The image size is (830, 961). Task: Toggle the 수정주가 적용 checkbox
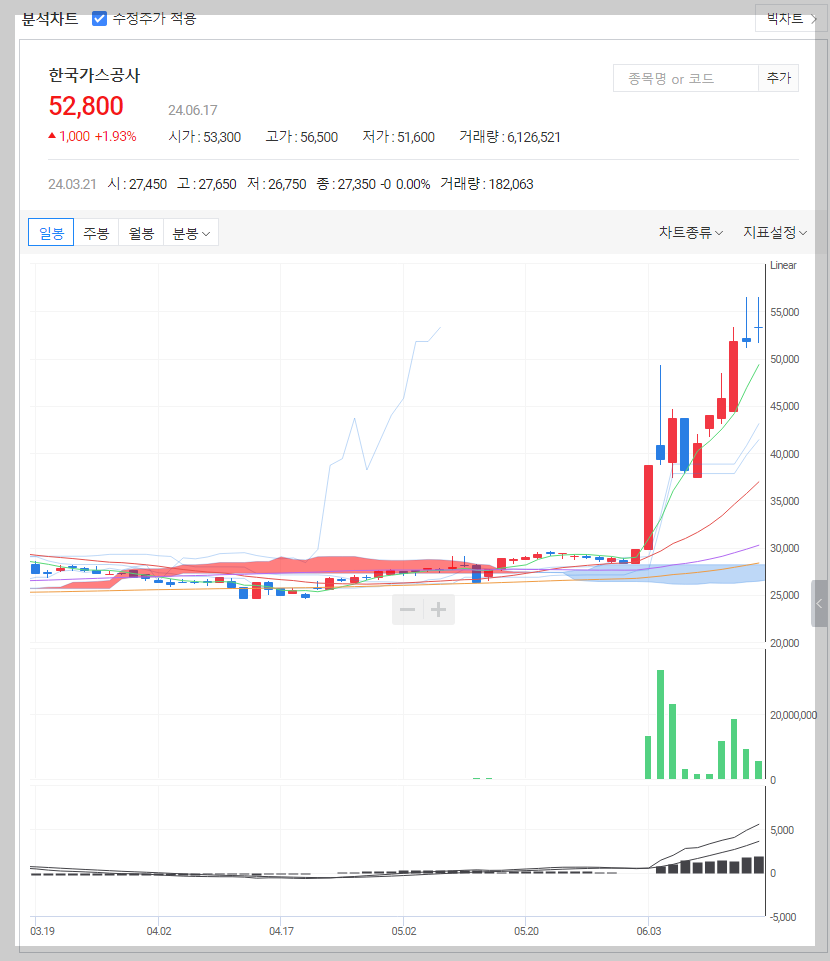99,18
